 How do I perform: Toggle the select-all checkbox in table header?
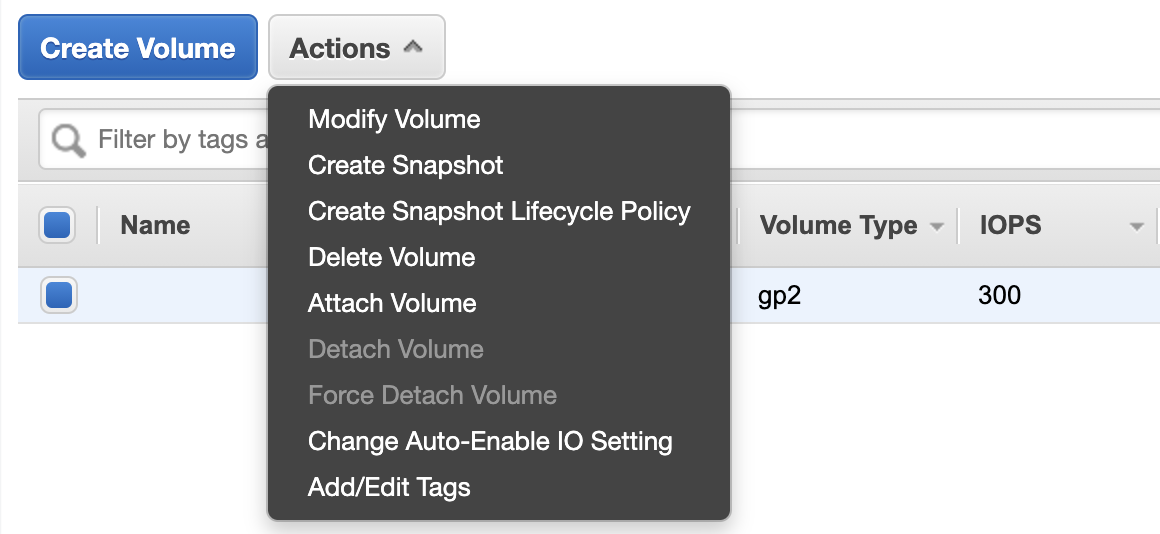[x=57, y=225]
